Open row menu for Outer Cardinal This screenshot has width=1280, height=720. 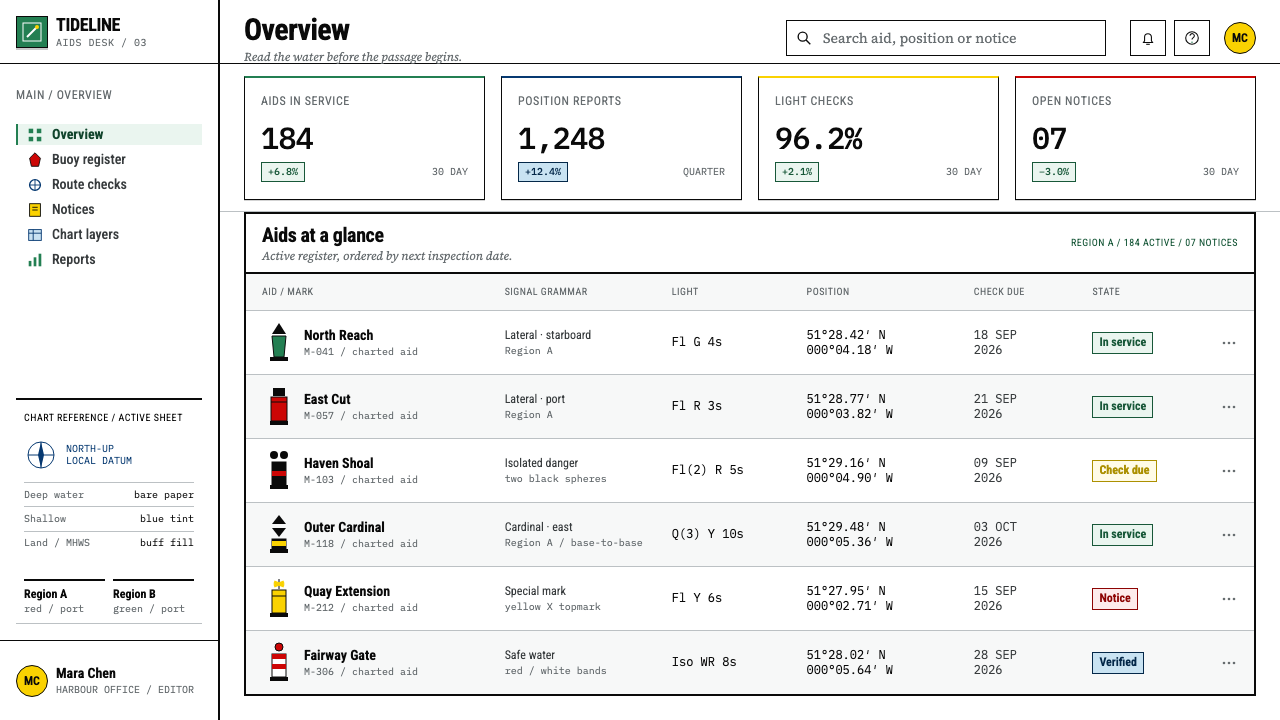tap(1229, 535)
